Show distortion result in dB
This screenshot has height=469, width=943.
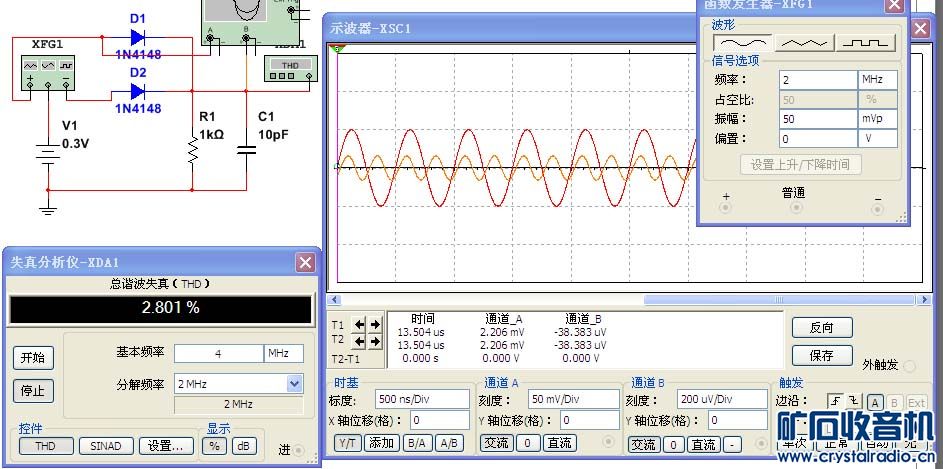click(243, 446)
